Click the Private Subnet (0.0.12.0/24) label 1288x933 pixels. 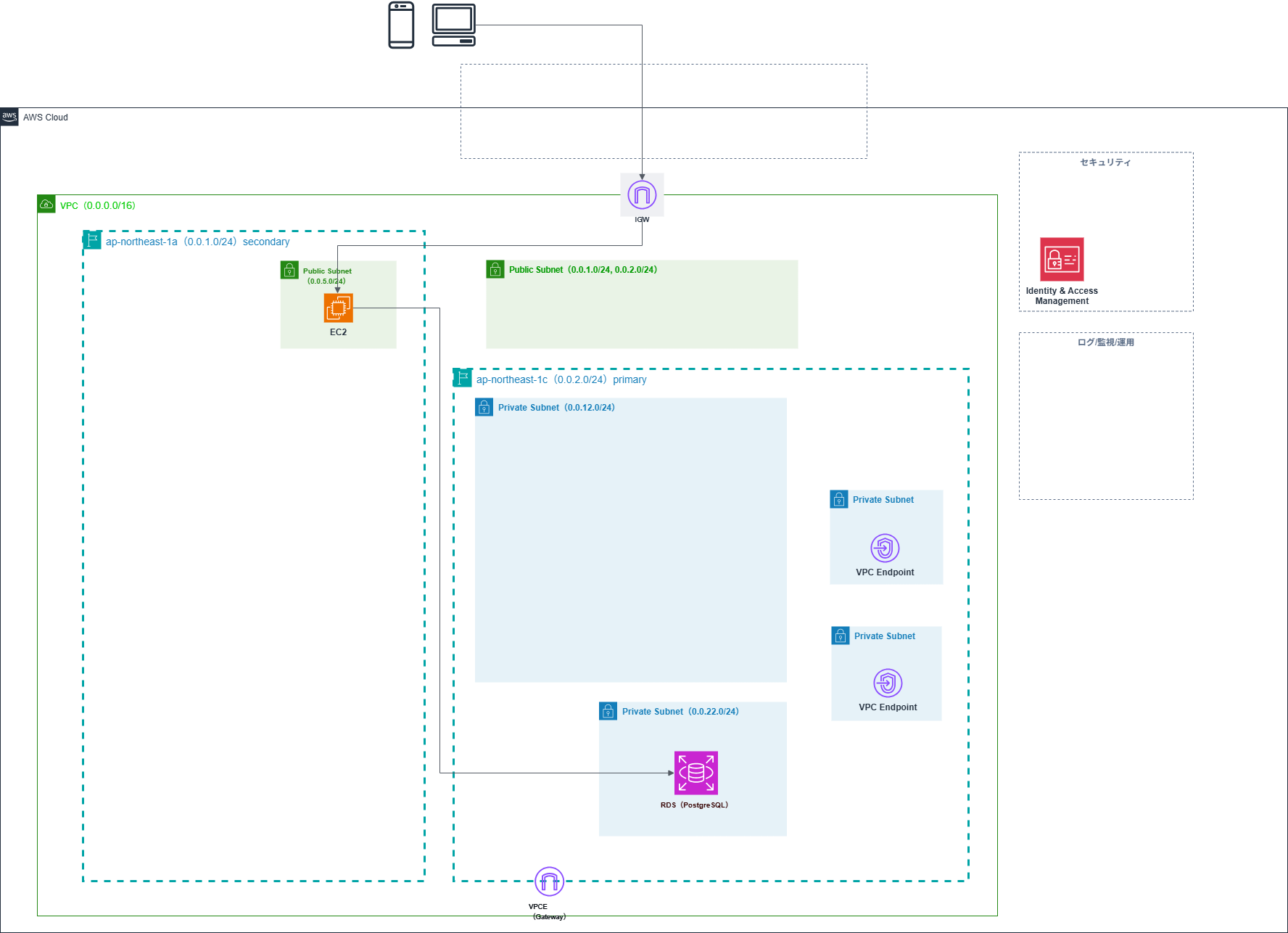tap(556, 408)
